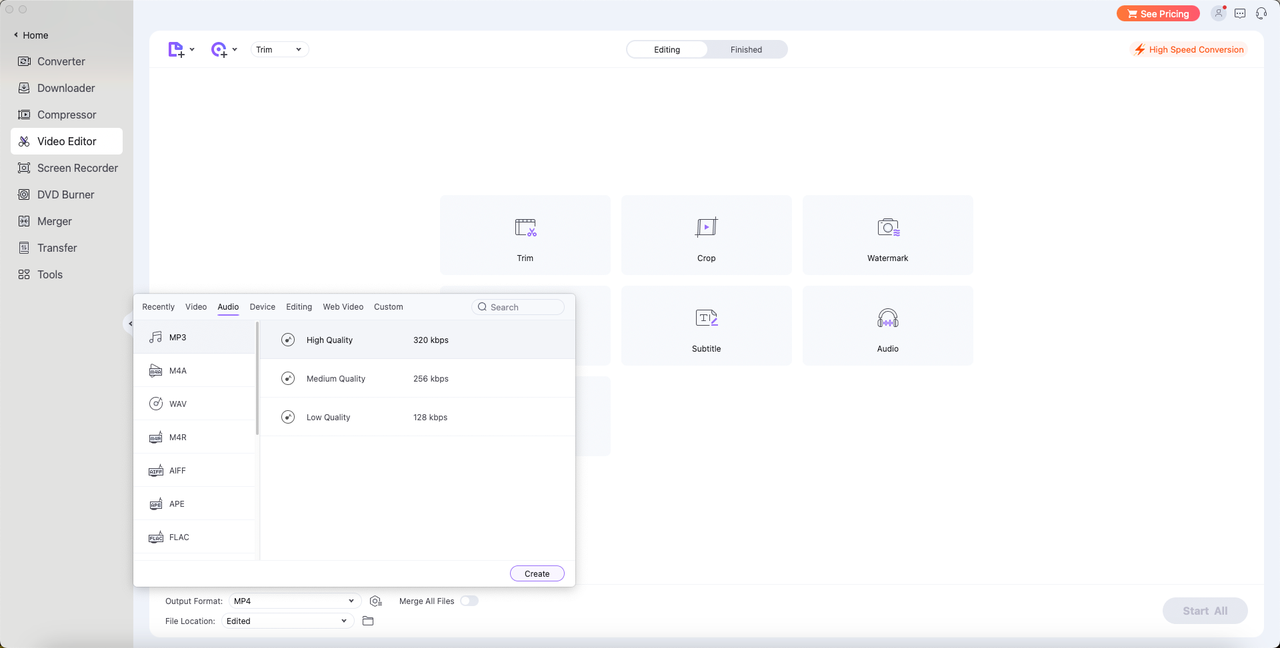Click the format Search field
The width and height of the screenshot is (1280, 648).
pos(518,307)
